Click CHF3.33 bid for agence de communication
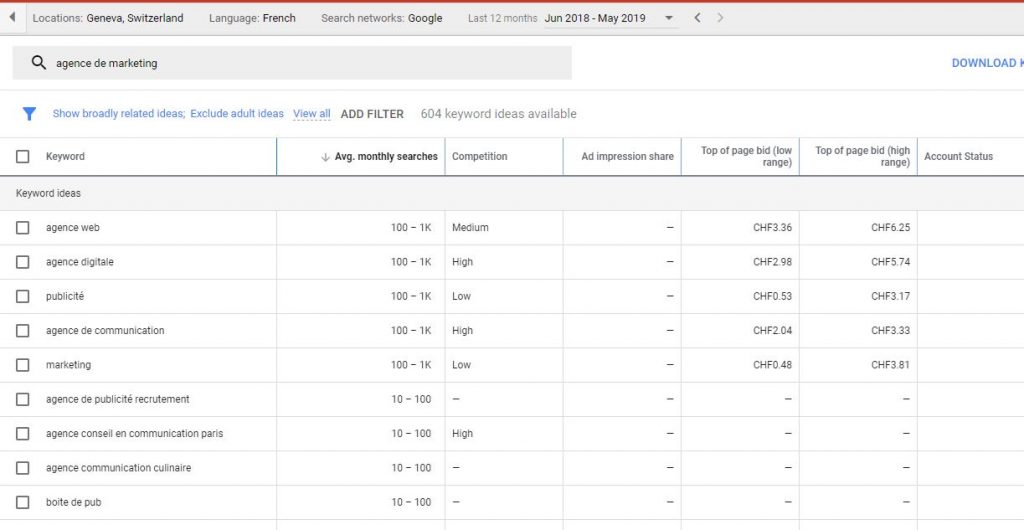Screen dimensions: 1024x530 point(890,330)
